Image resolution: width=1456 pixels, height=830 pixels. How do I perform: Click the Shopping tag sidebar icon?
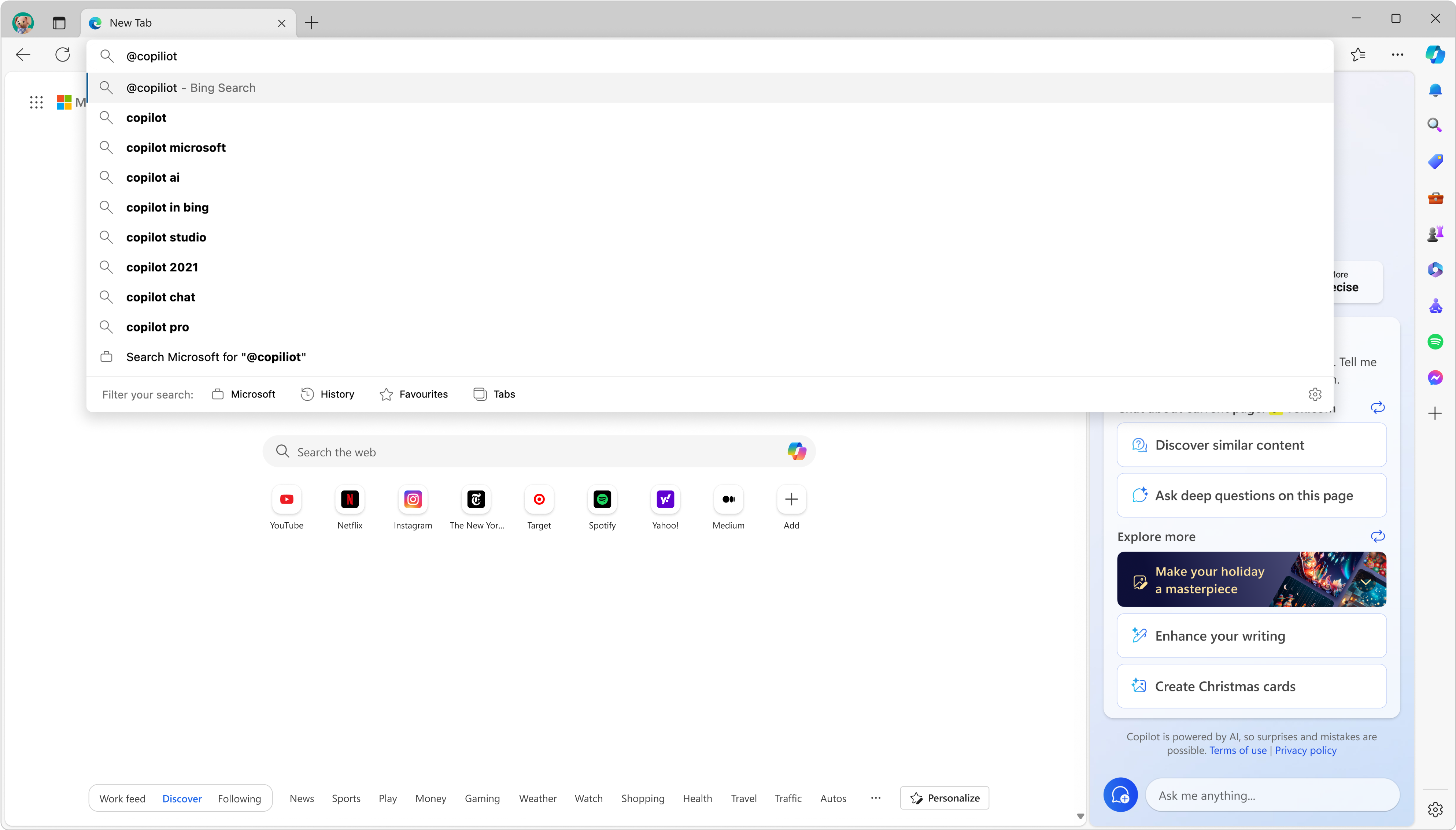coord(1435,162)
